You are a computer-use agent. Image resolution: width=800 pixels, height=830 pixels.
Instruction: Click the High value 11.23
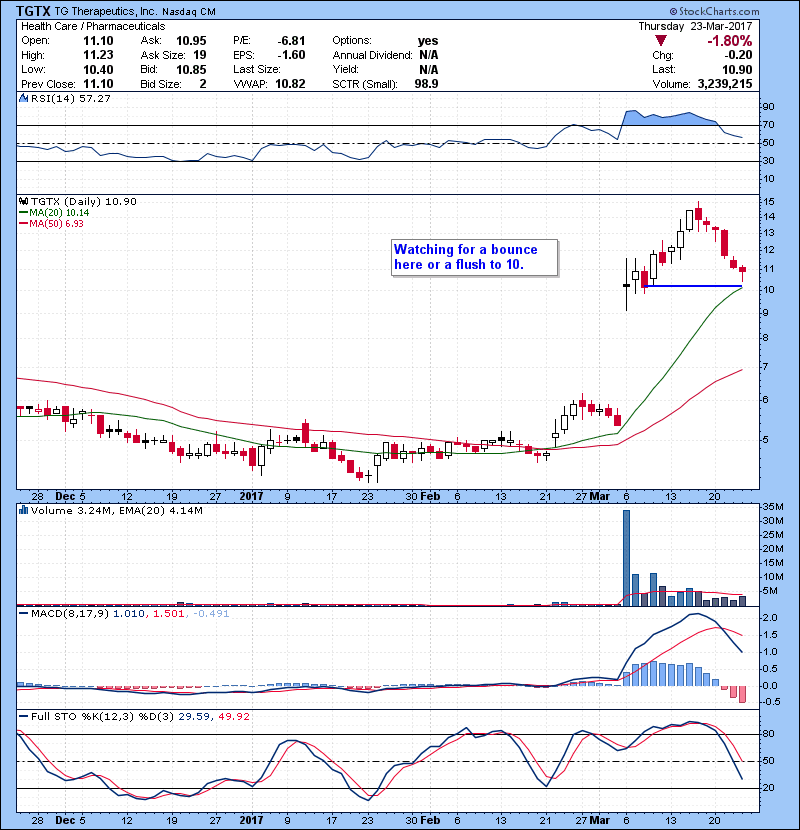(x=98, y=55)
